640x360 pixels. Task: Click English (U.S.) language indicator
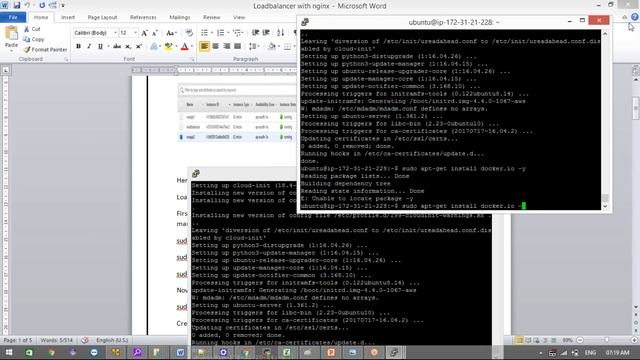tap(112, 340)
